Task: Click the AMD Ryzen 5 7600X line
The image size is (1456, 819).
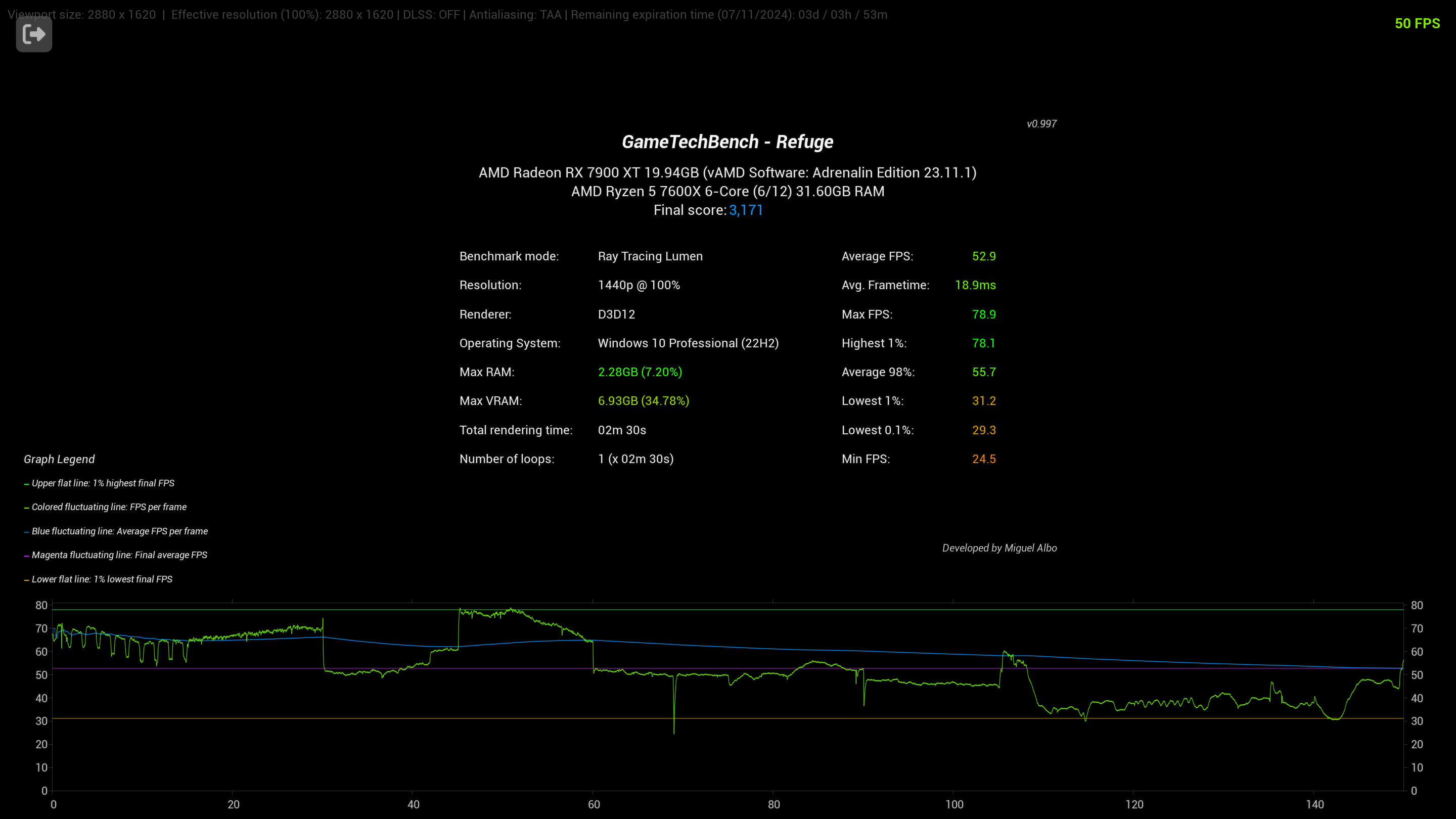Action: tap(727, 192)
